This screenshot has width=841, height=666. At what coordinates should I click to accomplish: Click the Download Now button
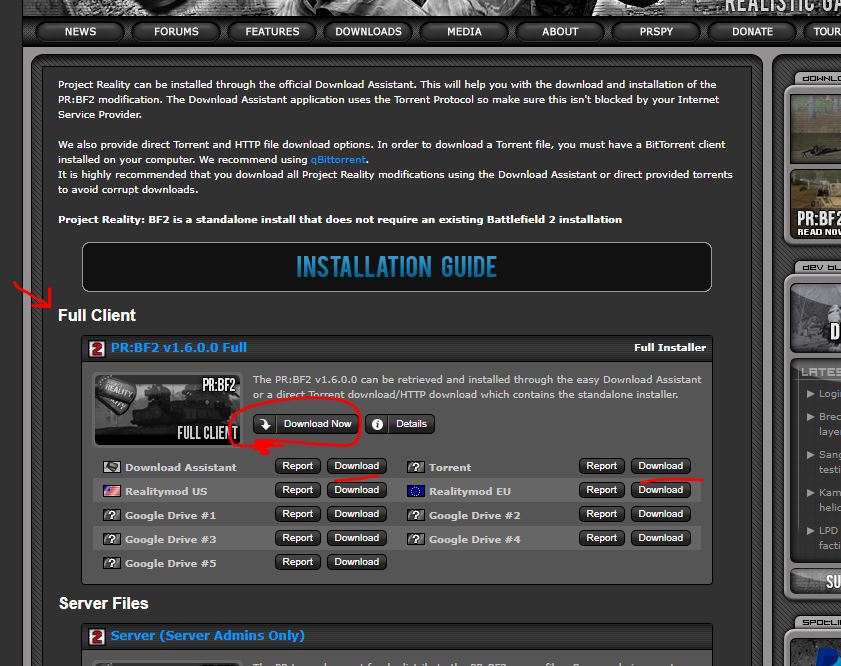(x=306, y=424)
